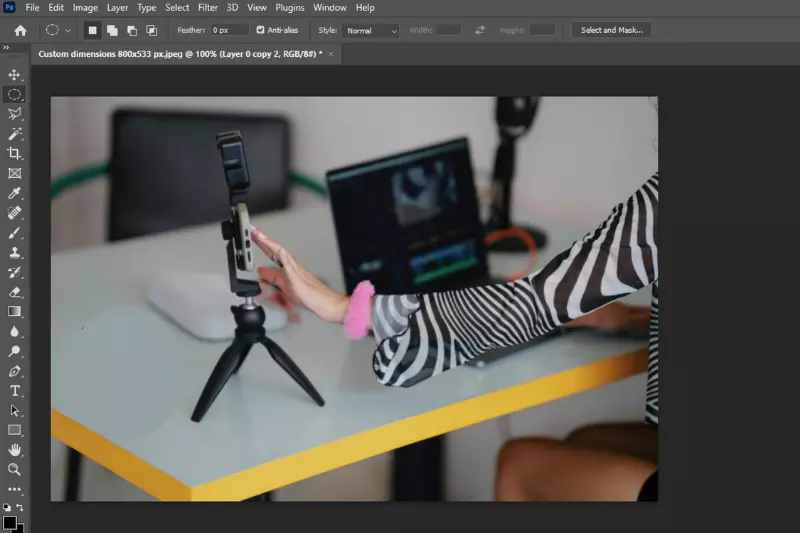Click the Select and Mask button

tap(611, 30)
